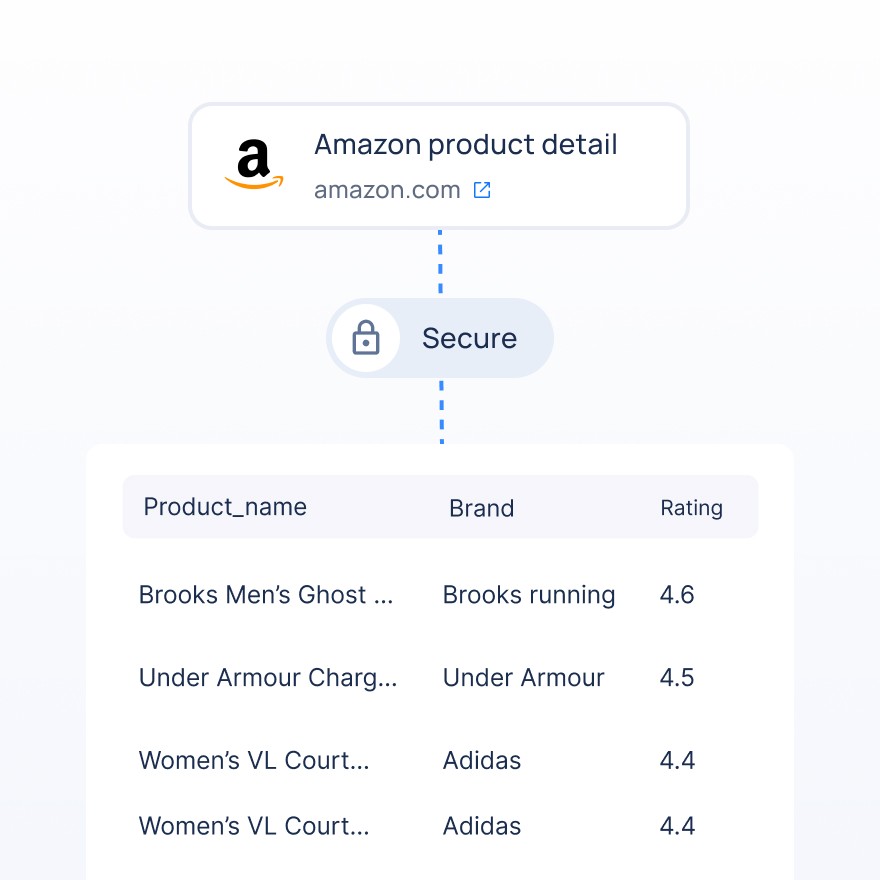
Task: Click the 4.5 rating value
Action: 677,677
